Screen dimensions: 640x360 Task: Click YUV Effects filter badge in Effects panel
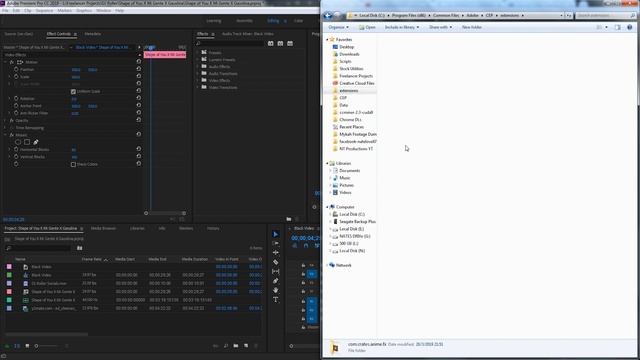[x=290, y=43]
